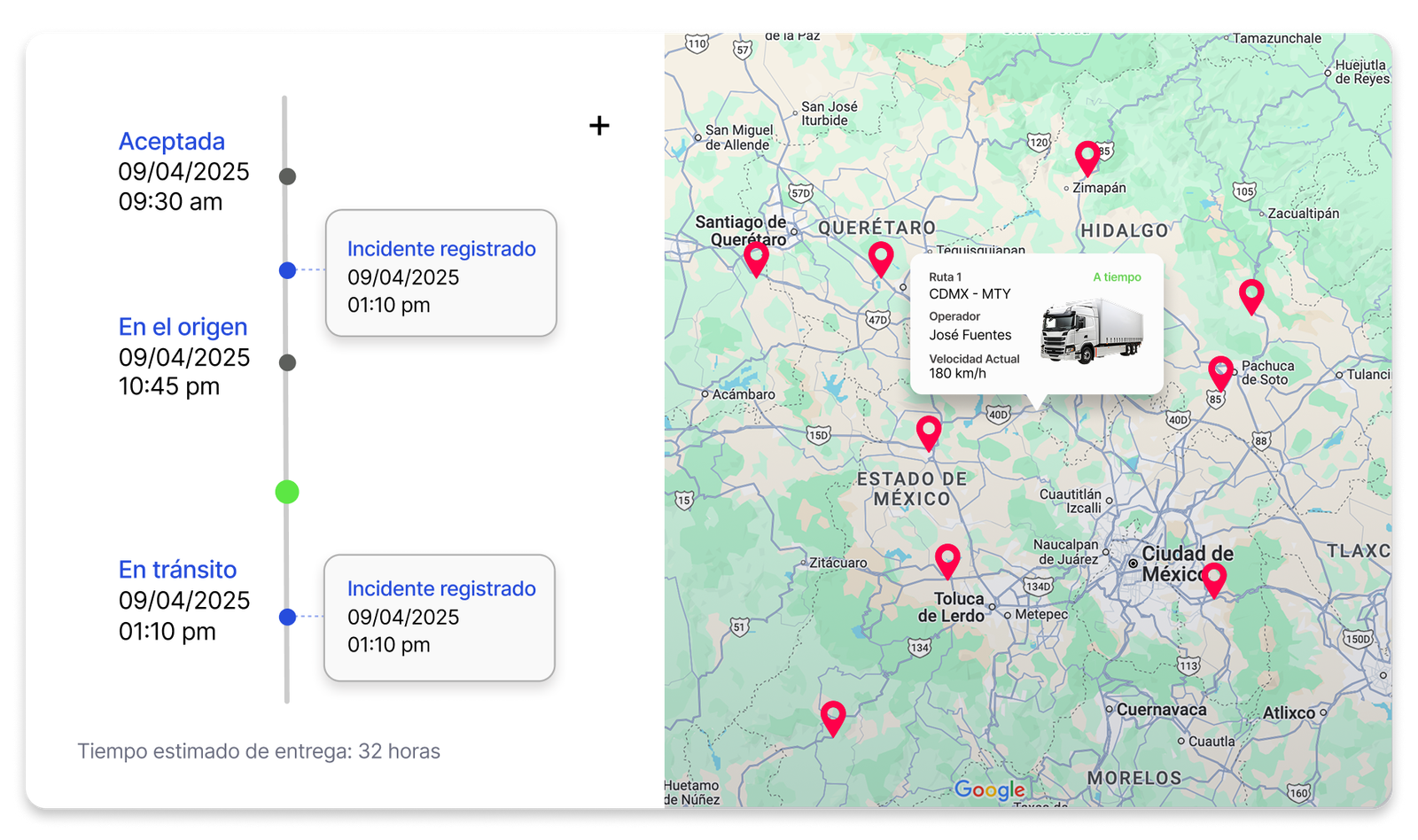This screenshot has height=840, width=1418.
Task: Click the HIDALGO state label on map
Action: [1125, 230]
